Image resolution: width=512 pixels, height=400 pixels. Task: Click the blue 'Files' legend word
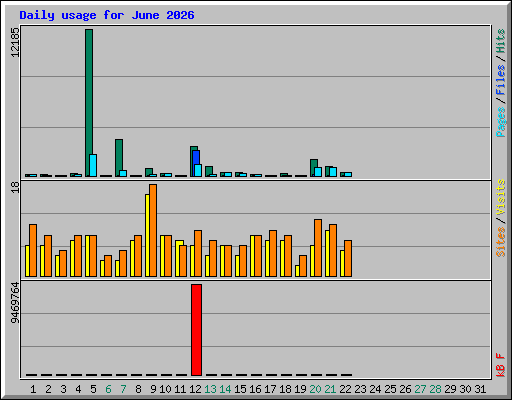(500, 80)
